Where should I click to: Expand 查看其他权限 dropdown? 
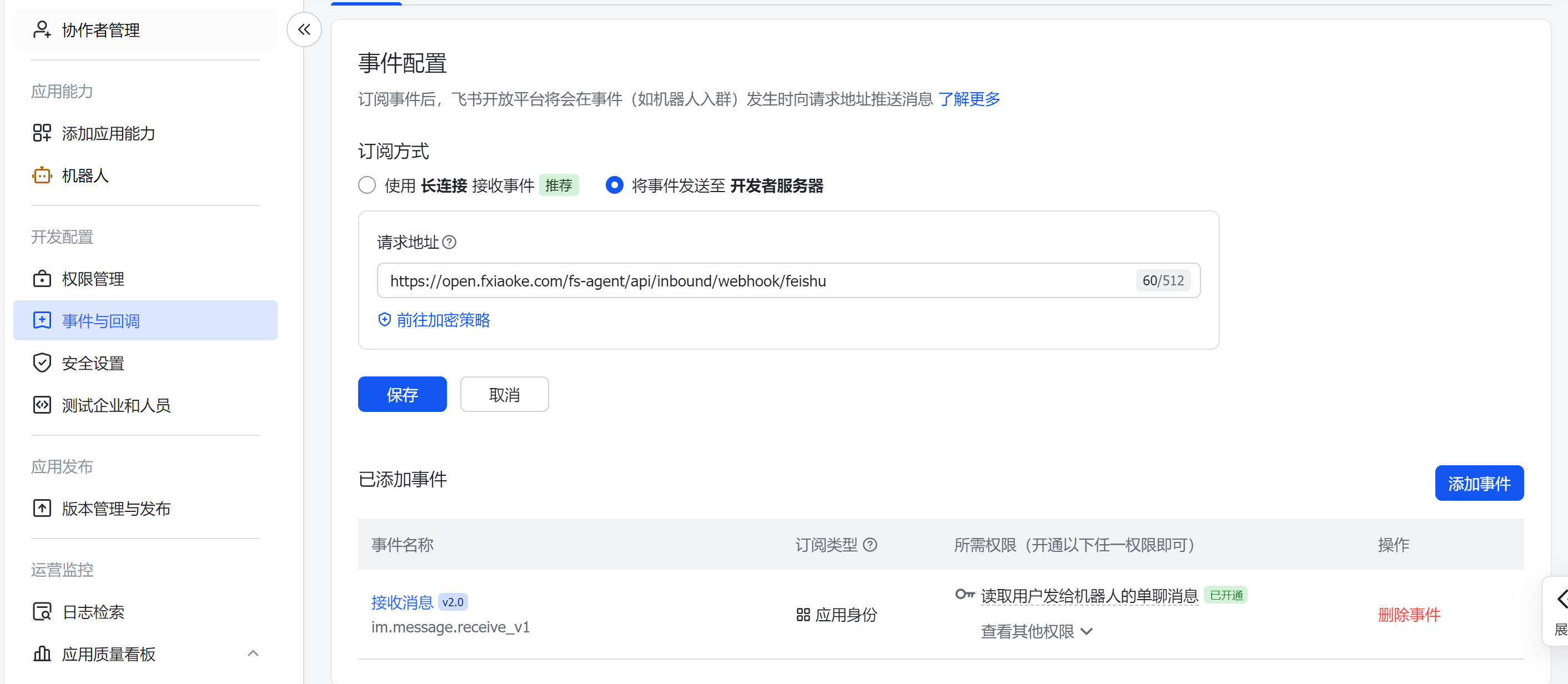point(1037,632)
